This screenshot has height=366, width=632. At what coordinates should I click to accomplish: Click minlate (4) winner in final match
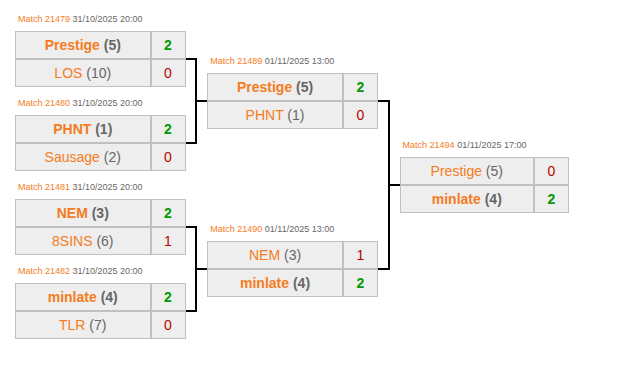(x=467, y=199)
